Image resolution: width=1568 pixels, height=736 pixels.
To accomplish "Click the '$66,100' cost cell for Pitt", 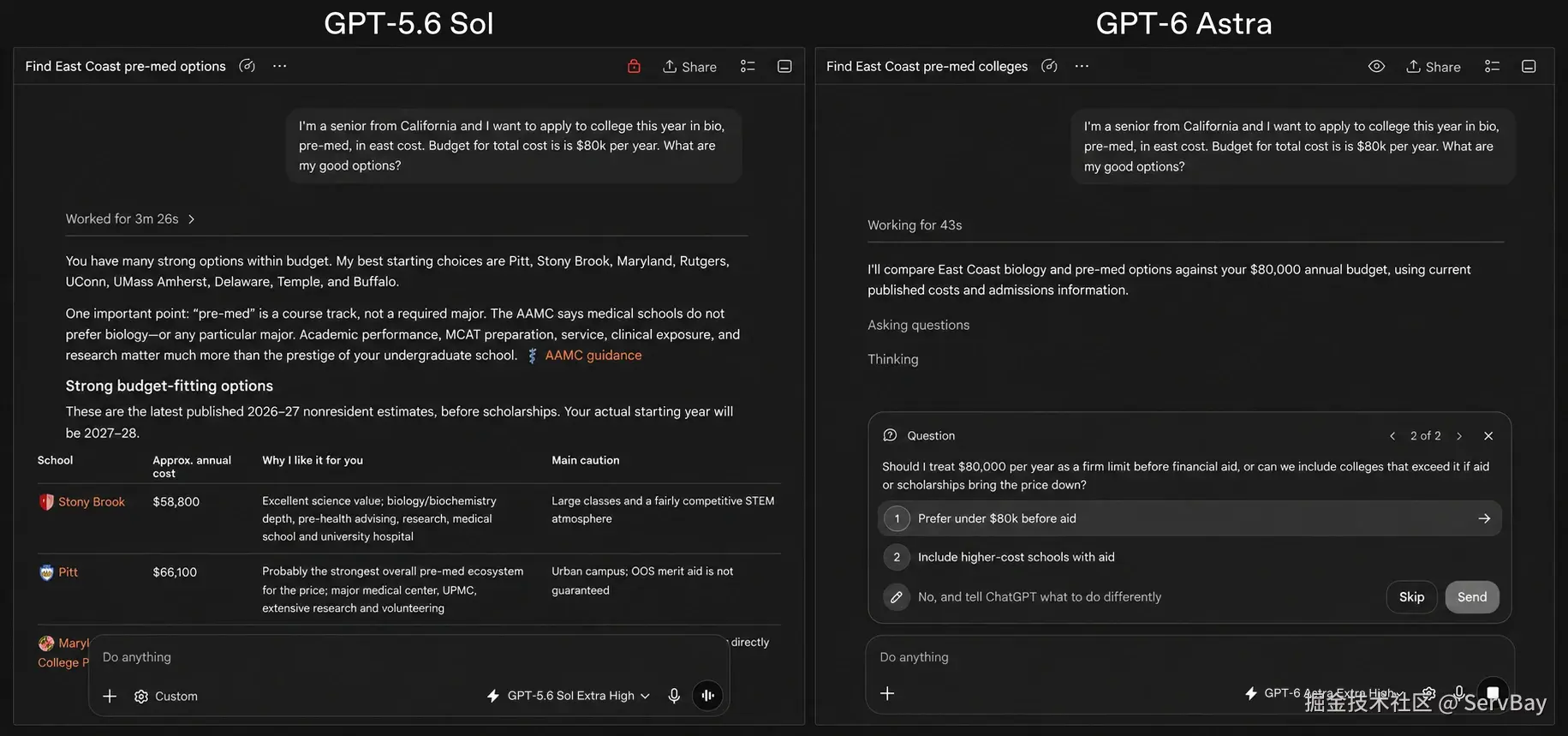I will (175, 572).
